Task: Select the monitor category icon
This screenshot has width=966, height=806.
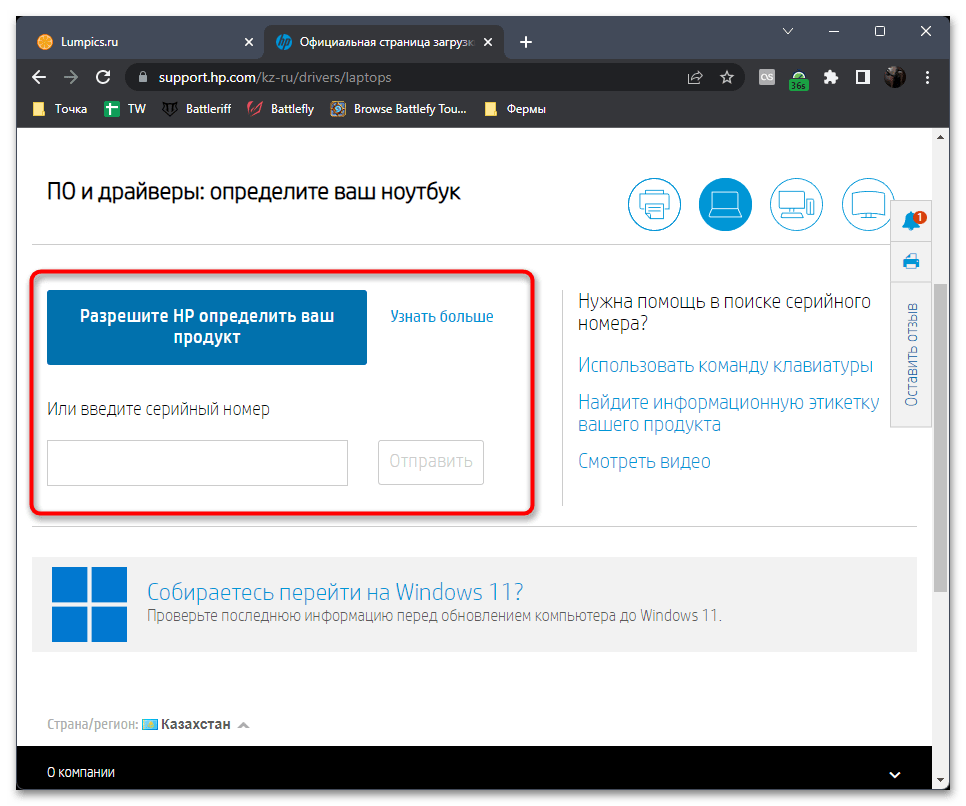Action: [x=867, y=205]
